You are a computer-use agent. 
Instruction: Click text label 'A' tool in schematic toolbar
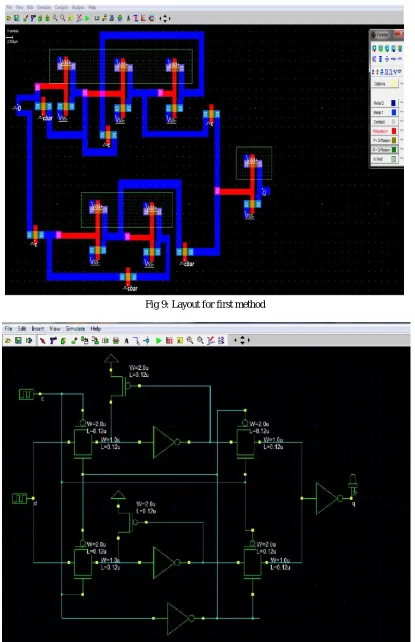(126, 340)
